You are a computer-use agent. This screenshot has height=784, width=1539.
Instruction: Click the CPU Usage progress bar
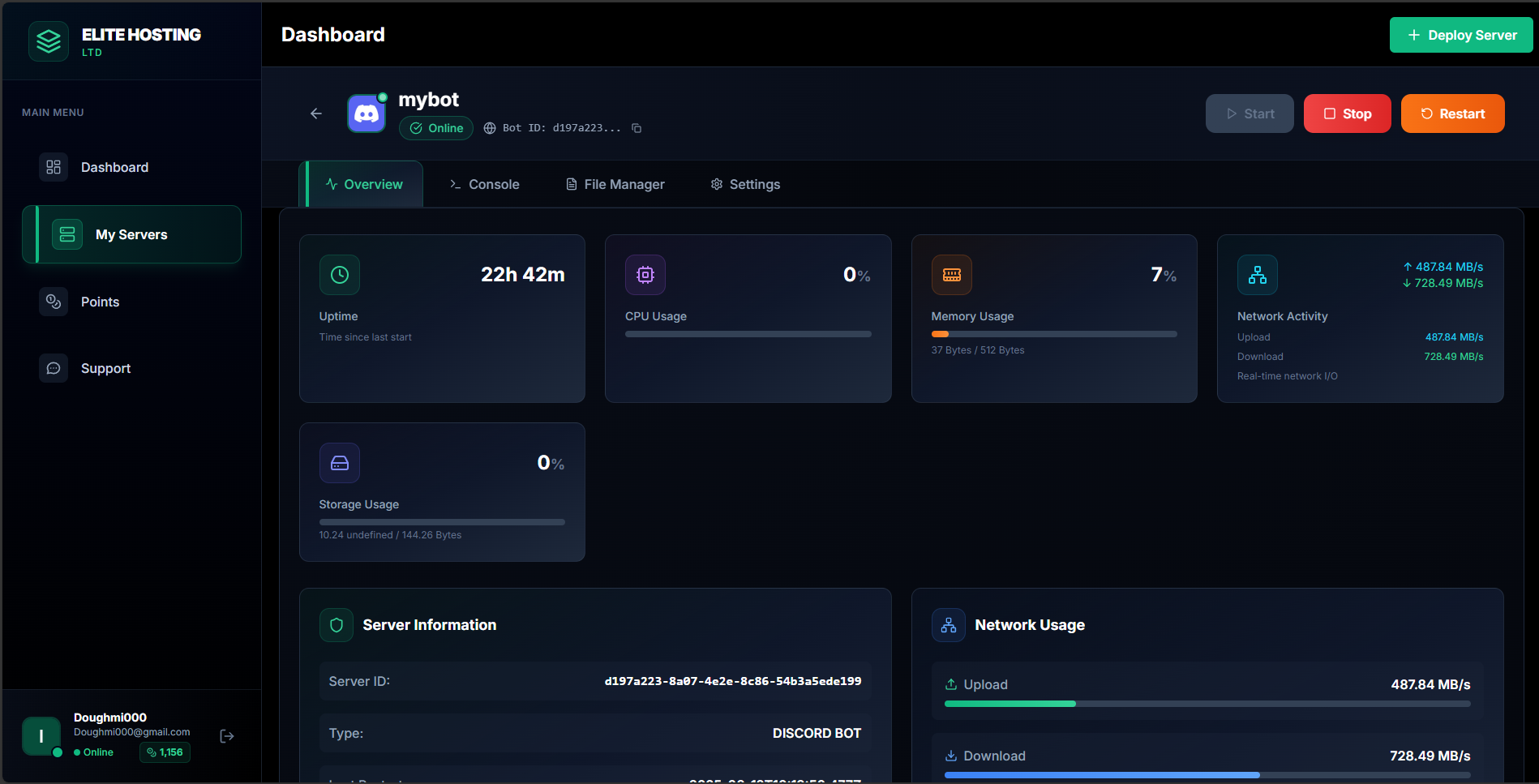click(x=748, y=334)
